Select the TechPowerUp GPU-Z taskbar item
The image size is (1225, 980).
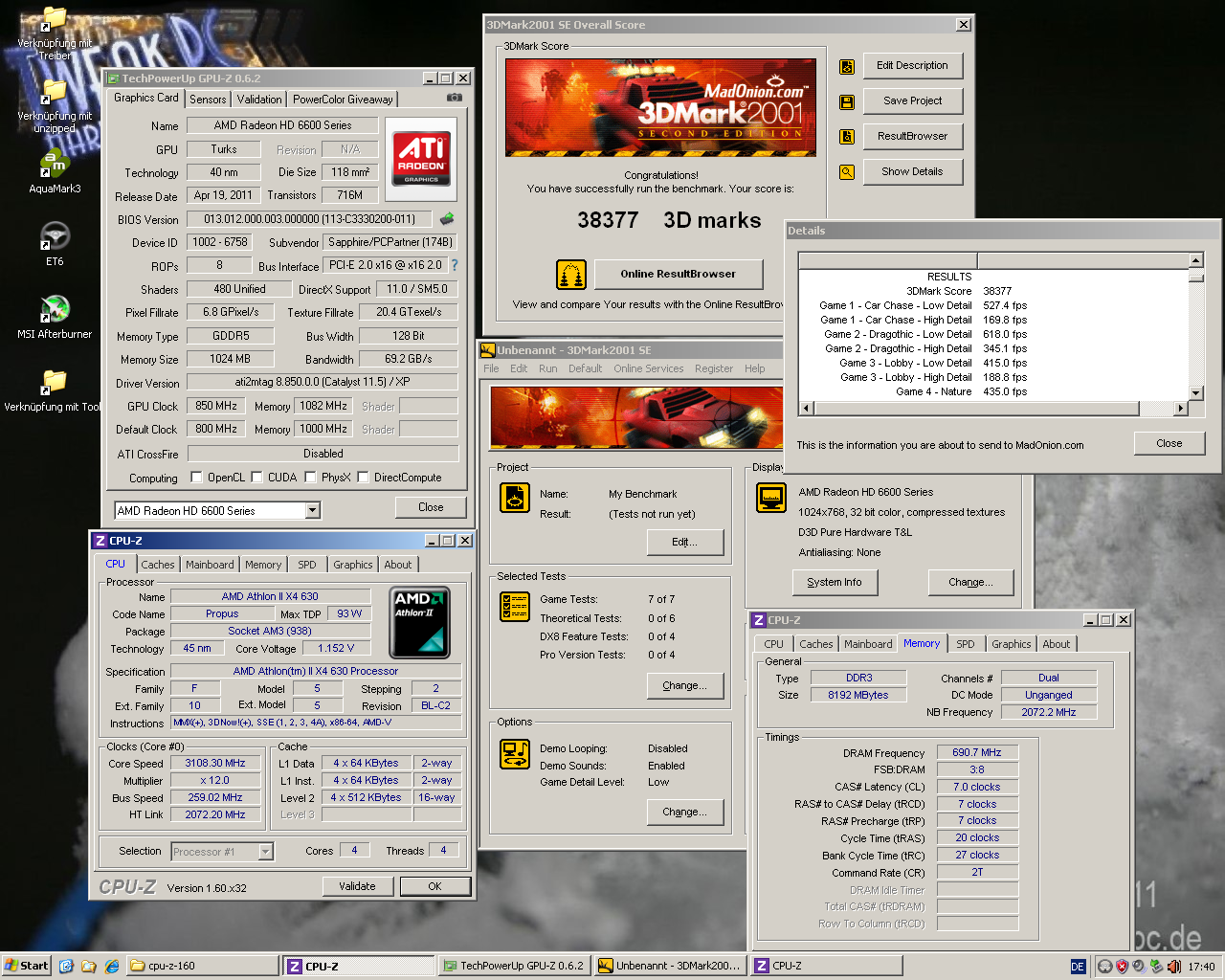pos(515,966)
